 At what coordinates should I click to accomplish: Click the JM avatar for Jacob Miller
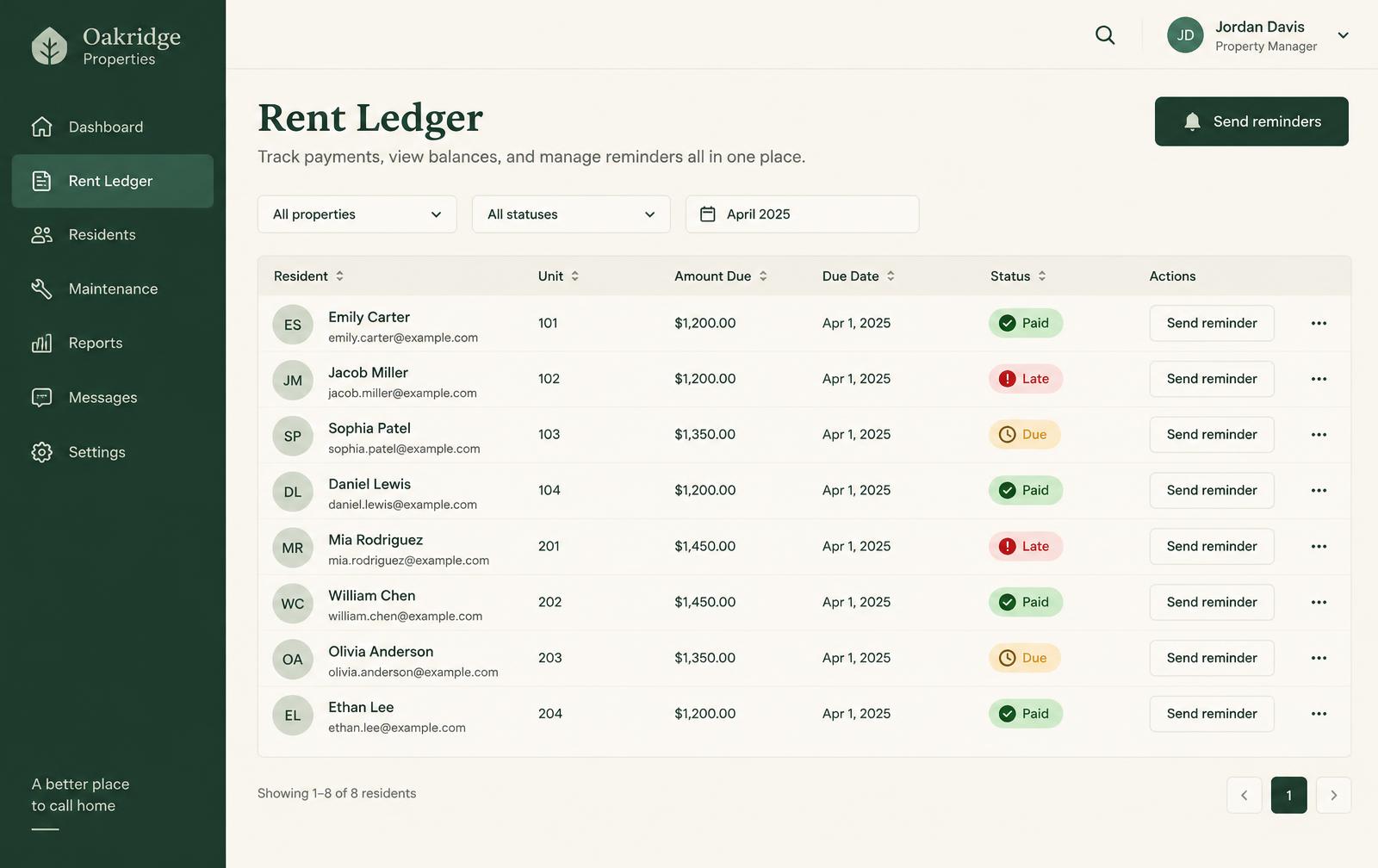tap(293, 381)
